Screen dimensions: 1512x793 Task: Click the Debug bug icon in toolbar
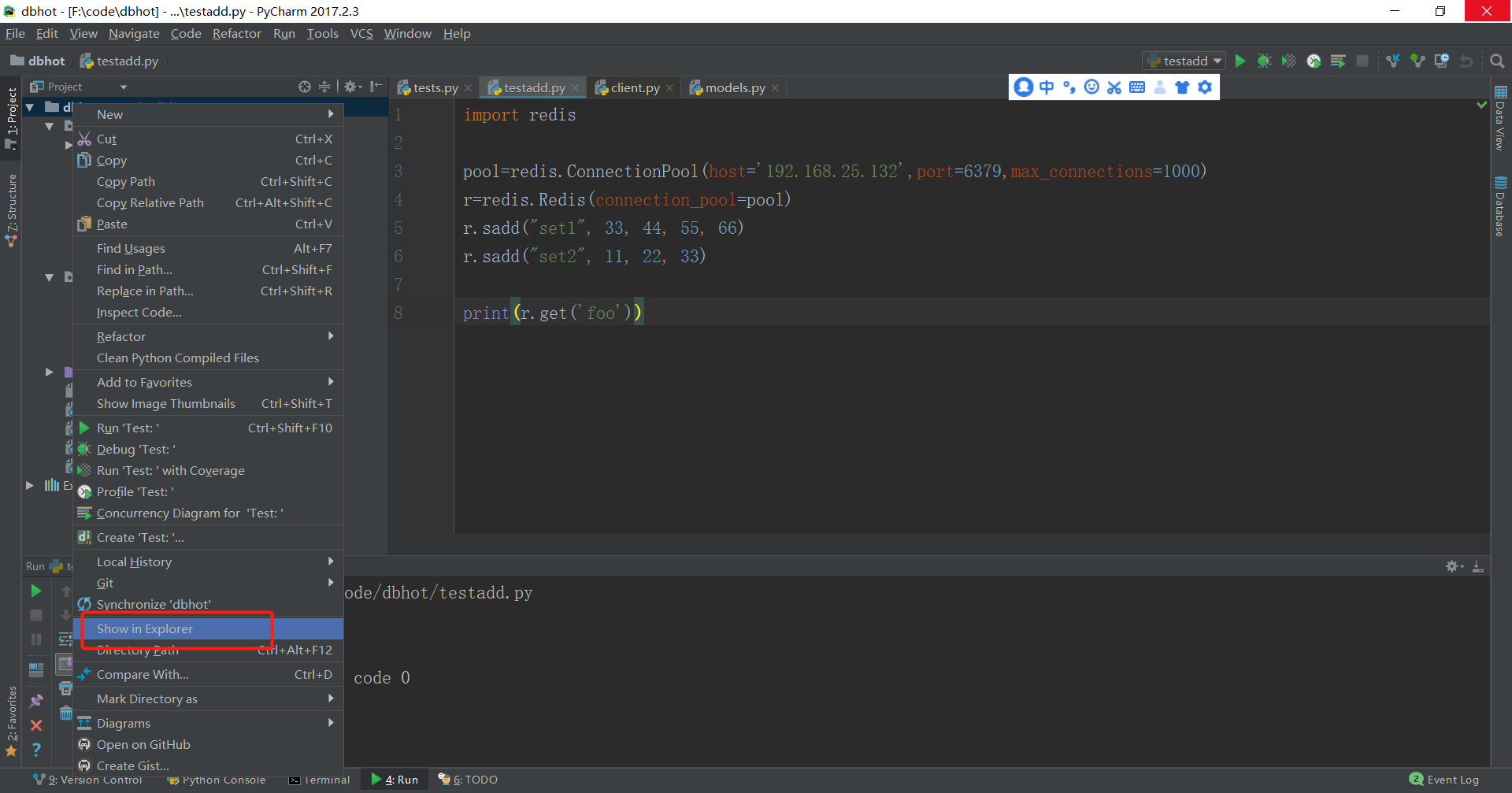pyautogui.click(x=1264, y=61)
